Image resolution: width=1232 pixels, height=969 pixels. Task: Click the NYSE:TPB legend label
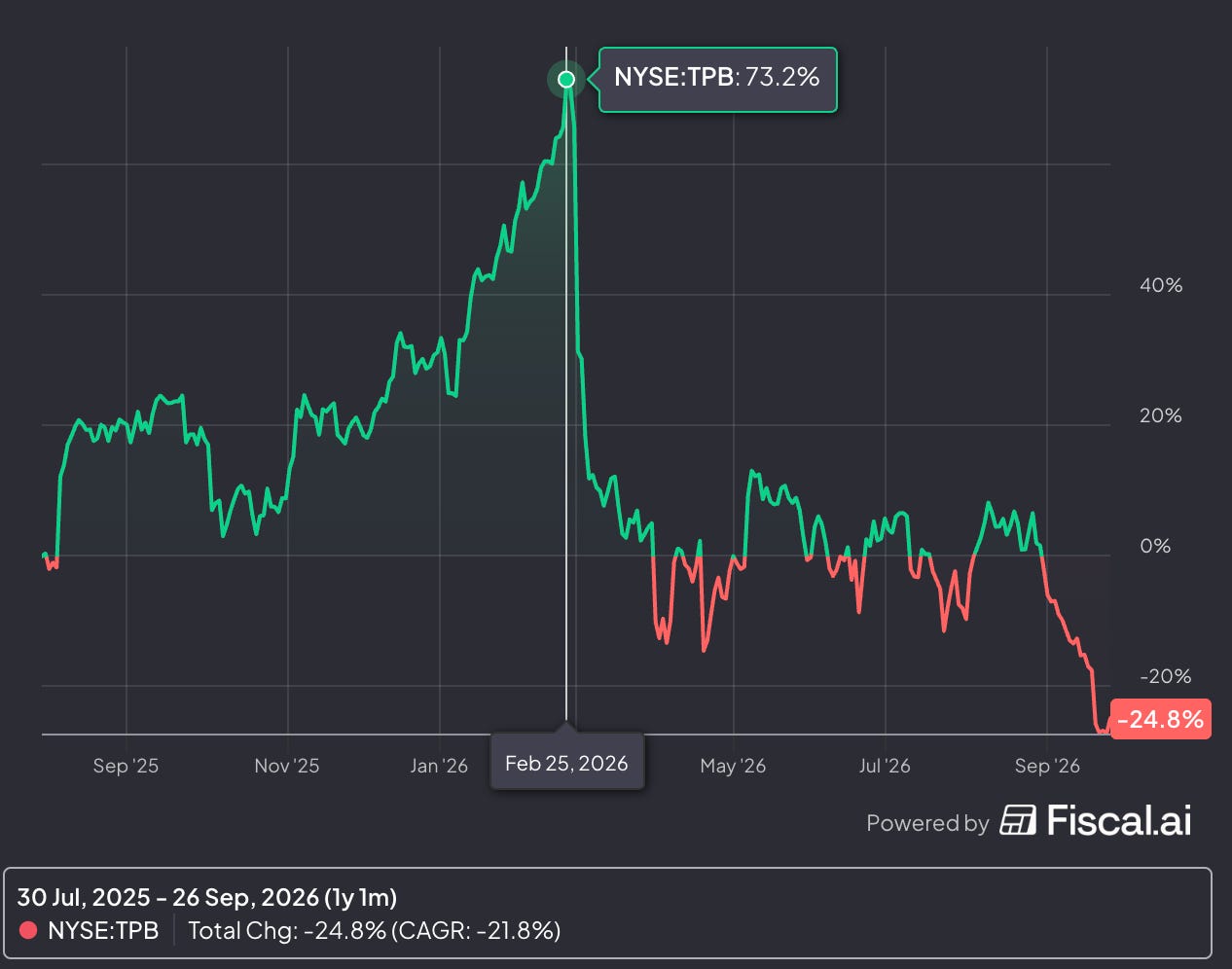[x=103, y=931]
